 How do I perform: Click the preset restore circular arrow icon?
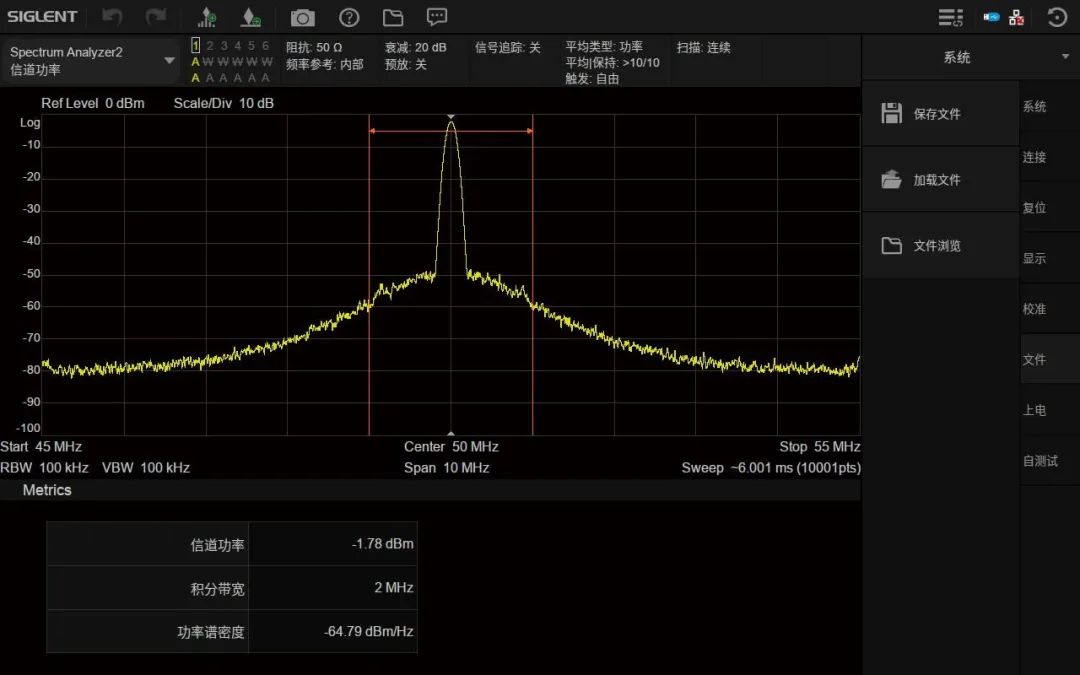click(1057, 17)
